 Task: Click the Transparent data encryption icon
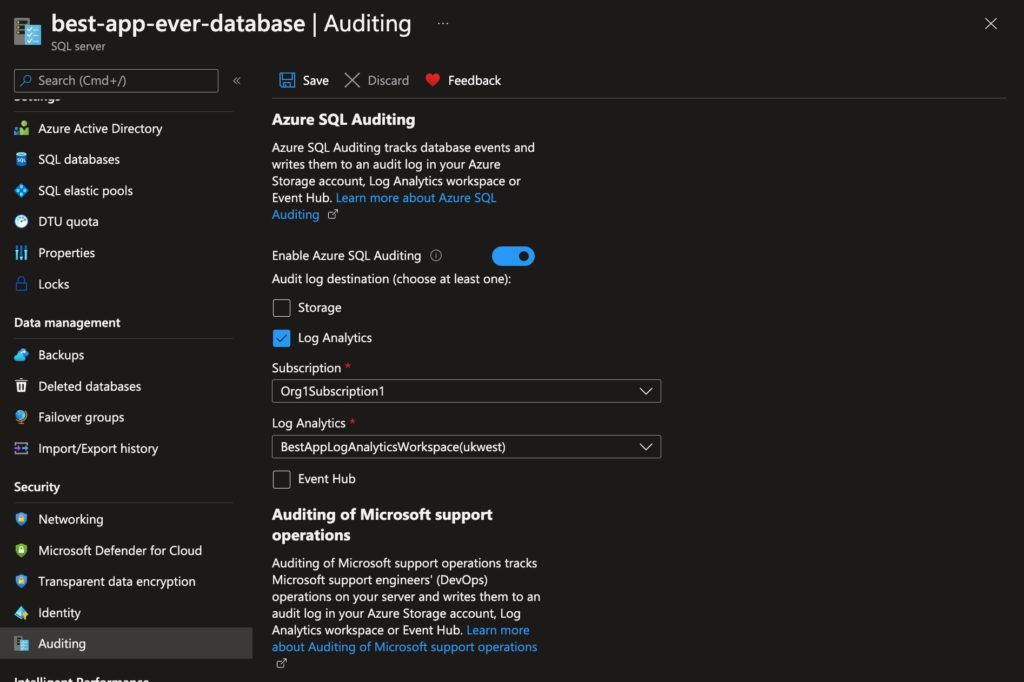tap(22, 581)
